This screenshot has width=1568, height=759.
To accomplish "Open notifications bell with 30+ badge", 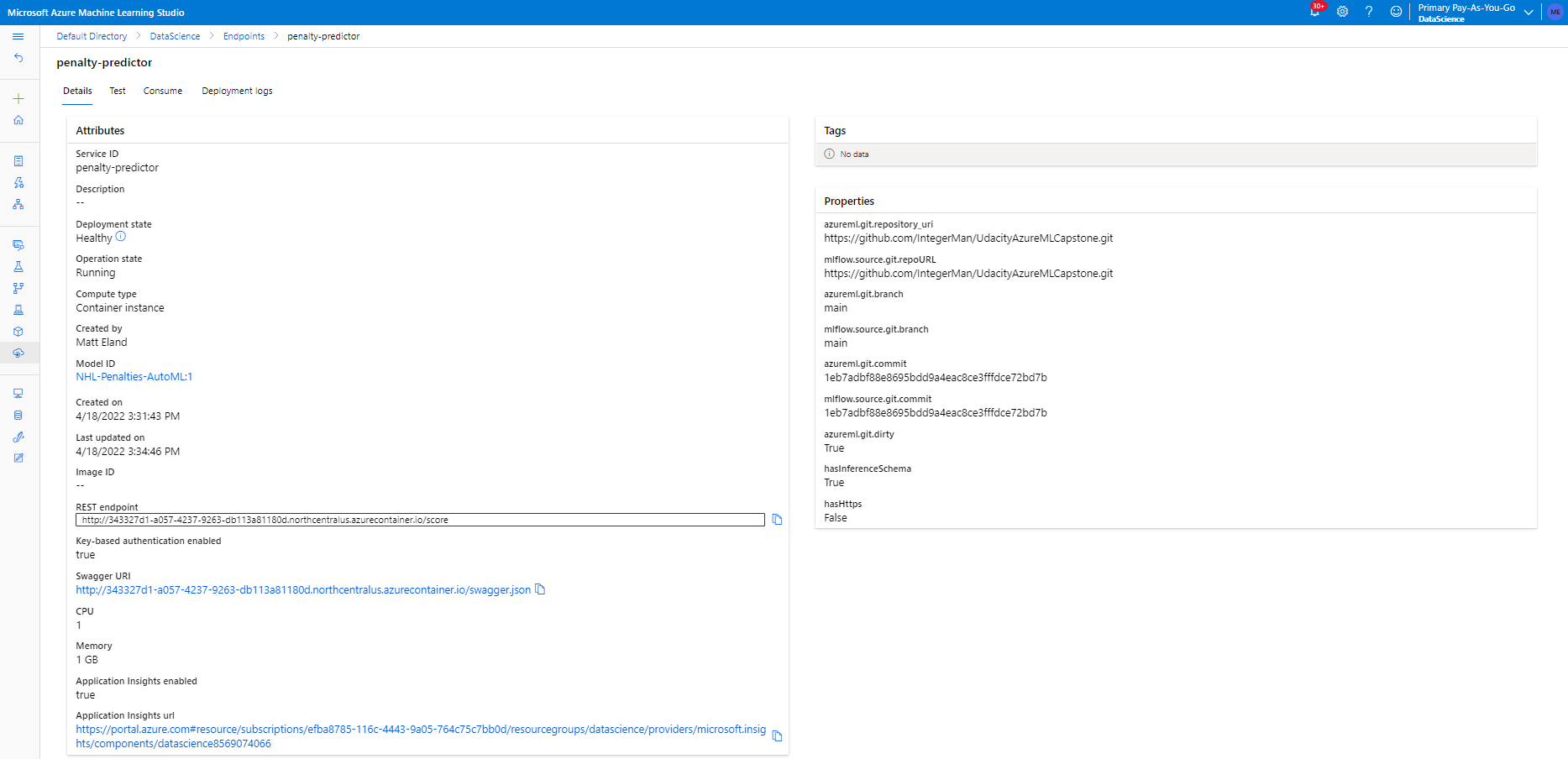I will 1315,11.
